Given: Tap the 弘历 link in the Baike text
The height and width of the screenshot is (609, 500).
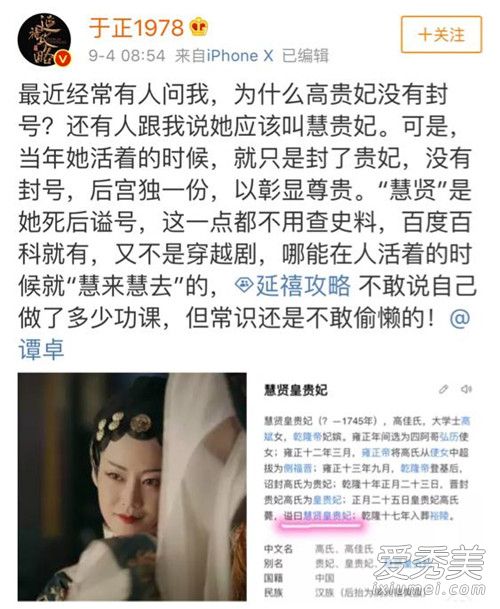Looking at the screenshot, I should (449, 437).
